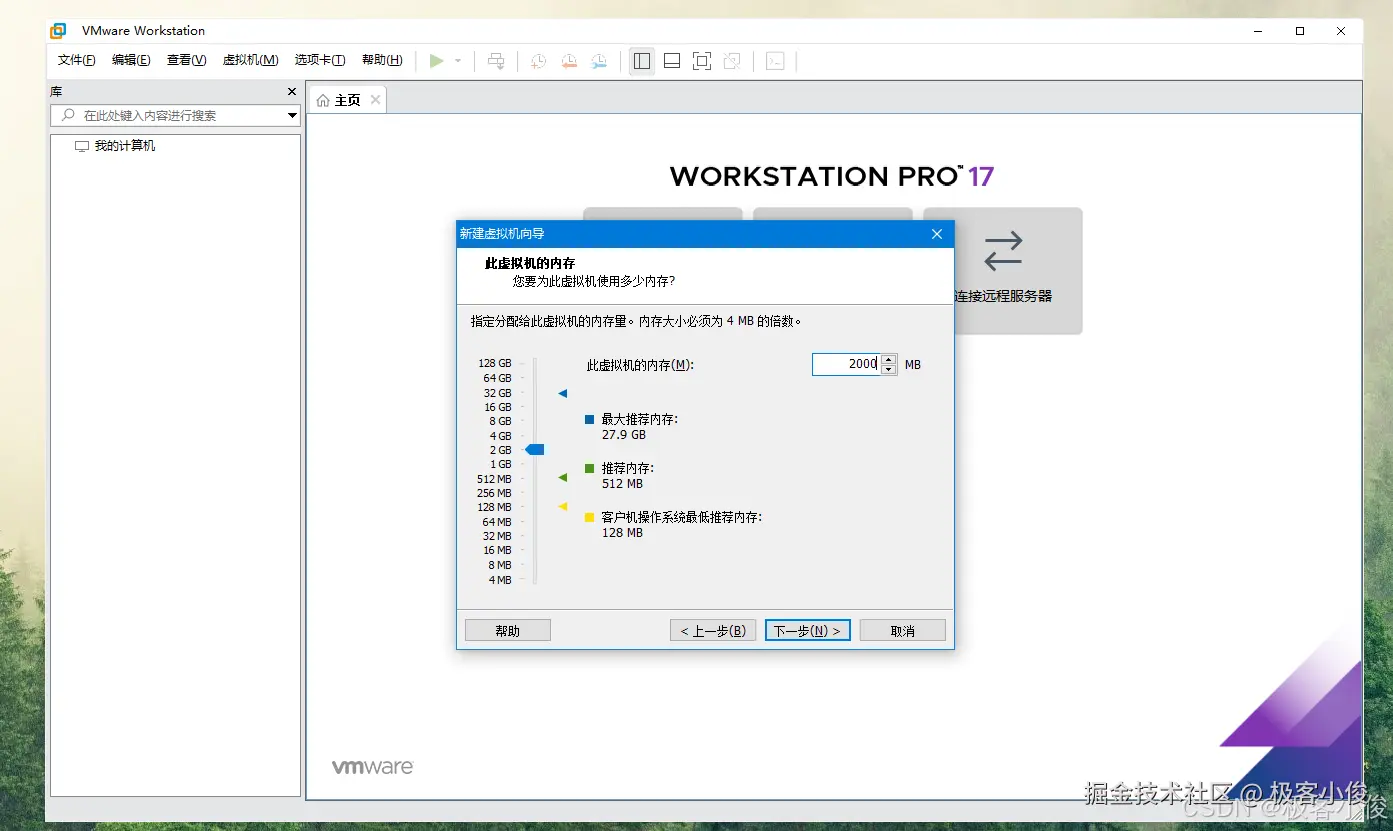1393x831 pixels.
Task: Click the 64 GB scale label
Action: [498, 378]
